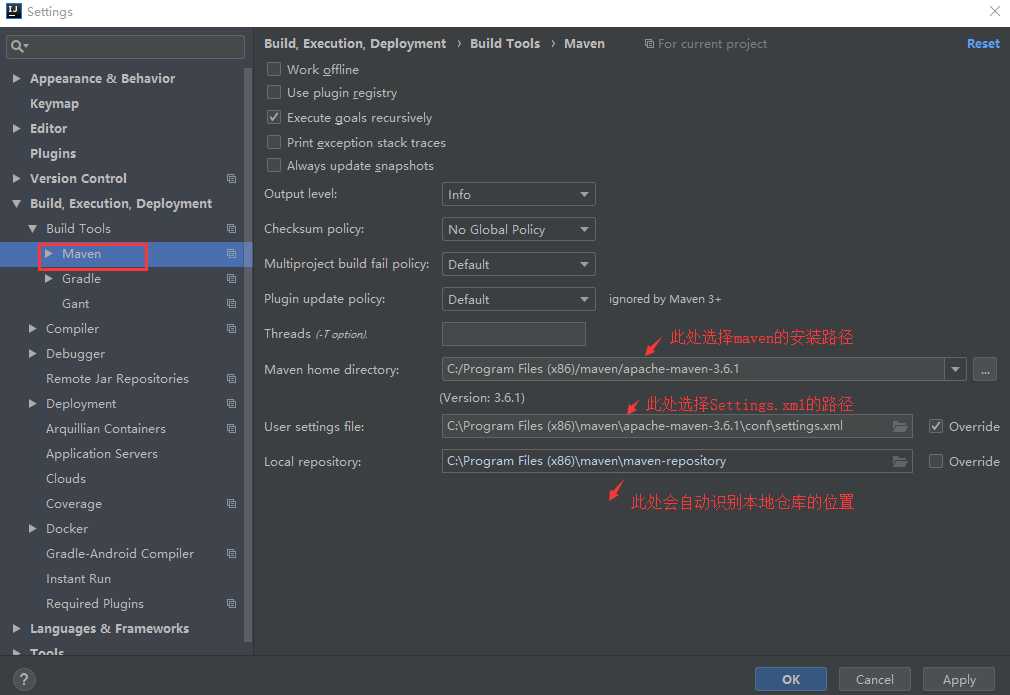Click the Apply button

click(958, 680)
